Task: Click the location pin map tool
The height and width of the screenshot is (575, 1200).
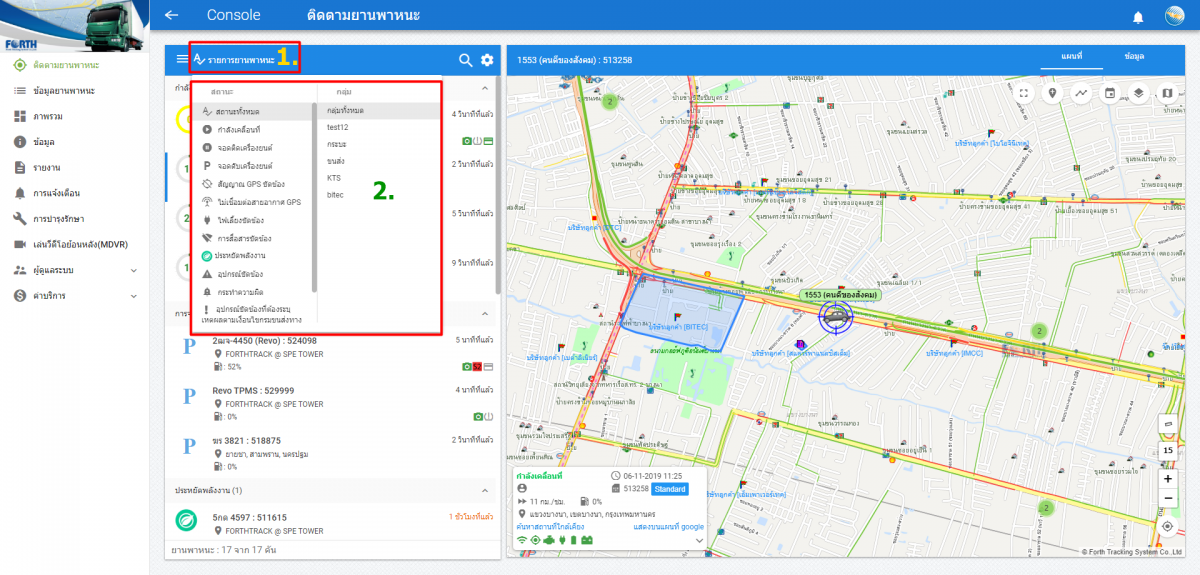Action: [x=1052, y=93]
